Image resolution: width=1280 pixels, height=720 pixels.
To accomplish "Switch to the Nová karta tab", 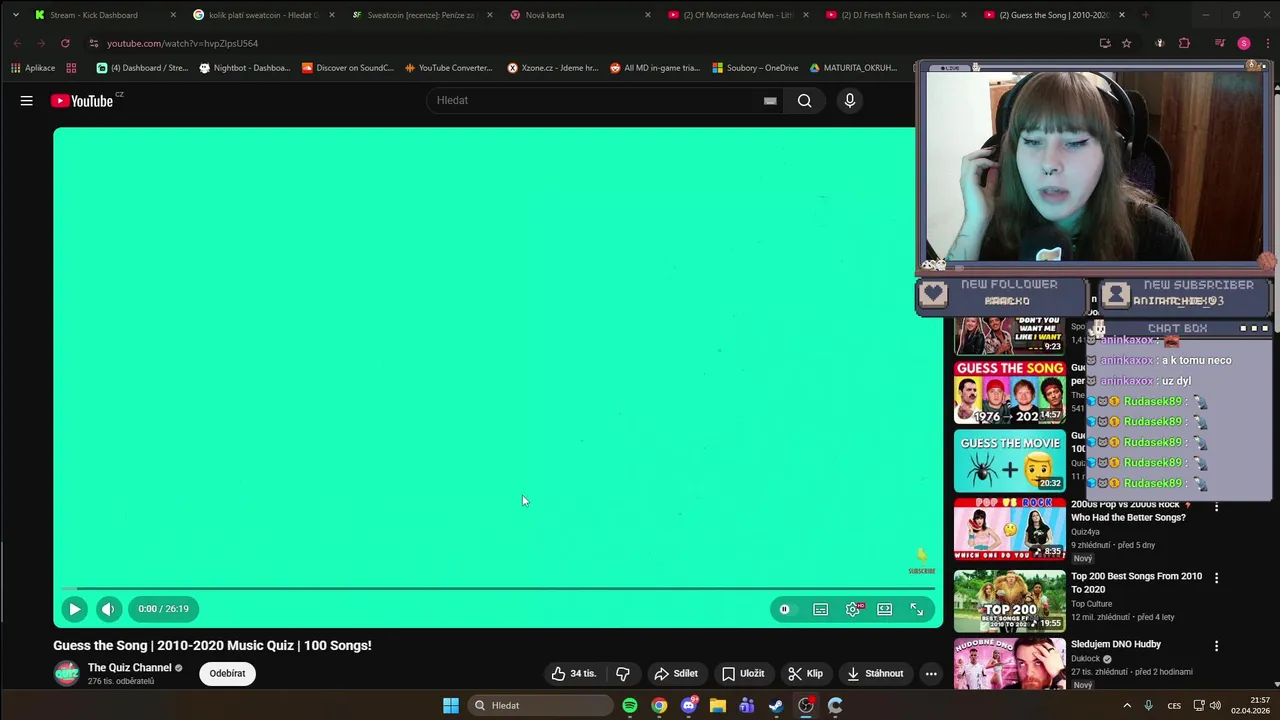I will (578, 15).
